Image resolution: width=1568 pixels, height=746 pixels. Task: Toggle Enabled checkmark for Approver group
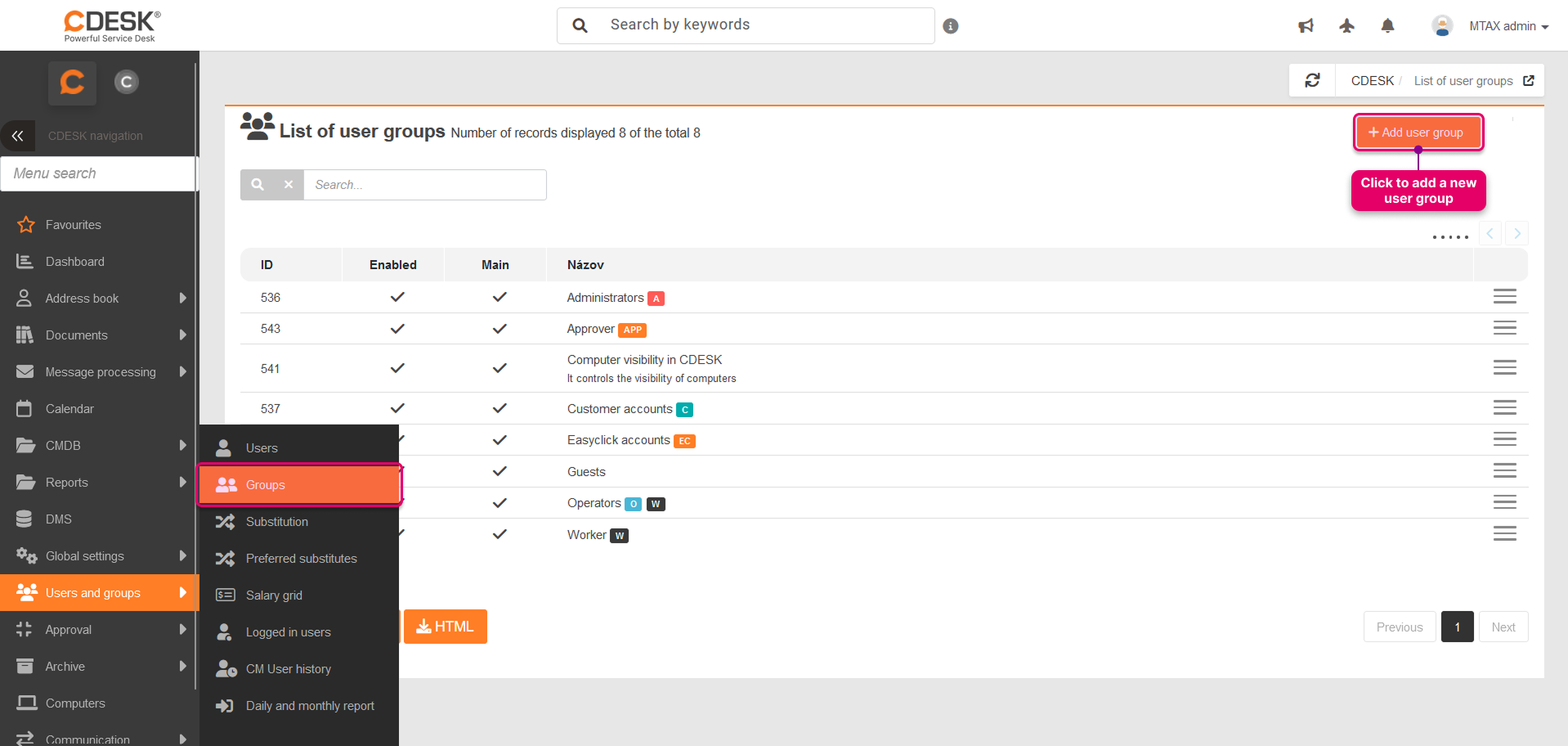click(397, 329)
